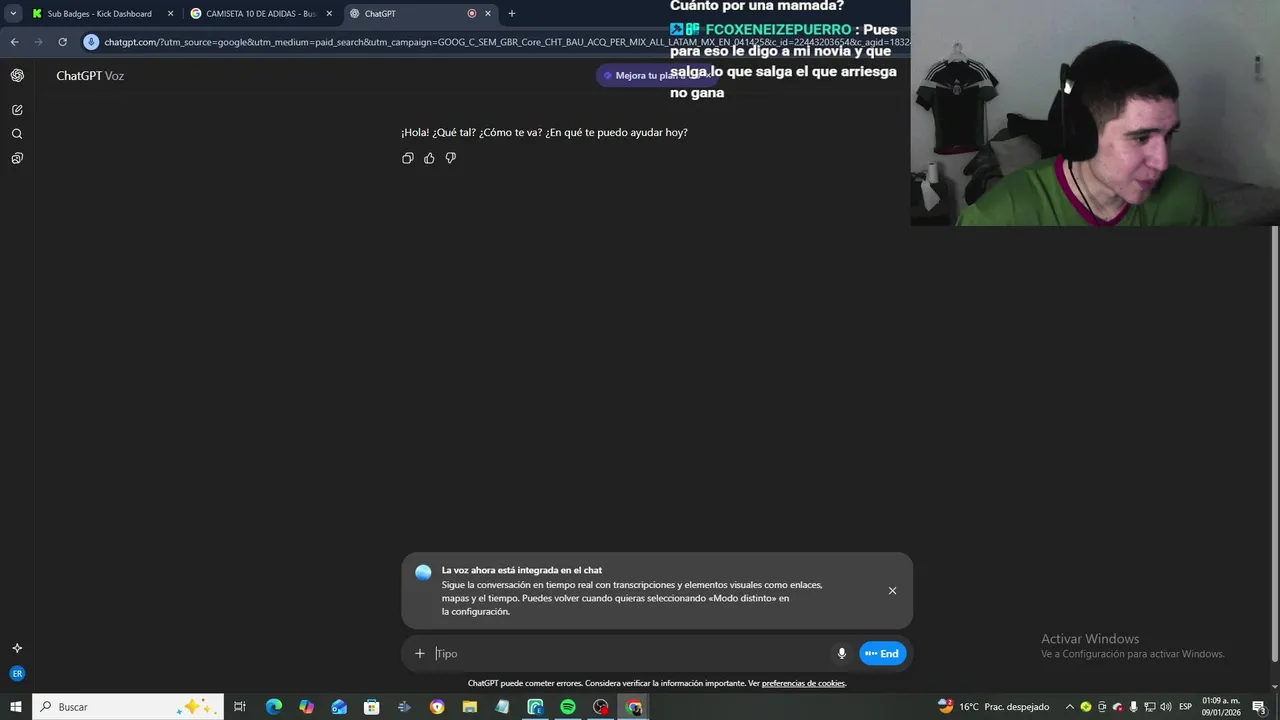Open Microsoft Store from the taskbar
The image size is (1280, 720).
[371, 707]
